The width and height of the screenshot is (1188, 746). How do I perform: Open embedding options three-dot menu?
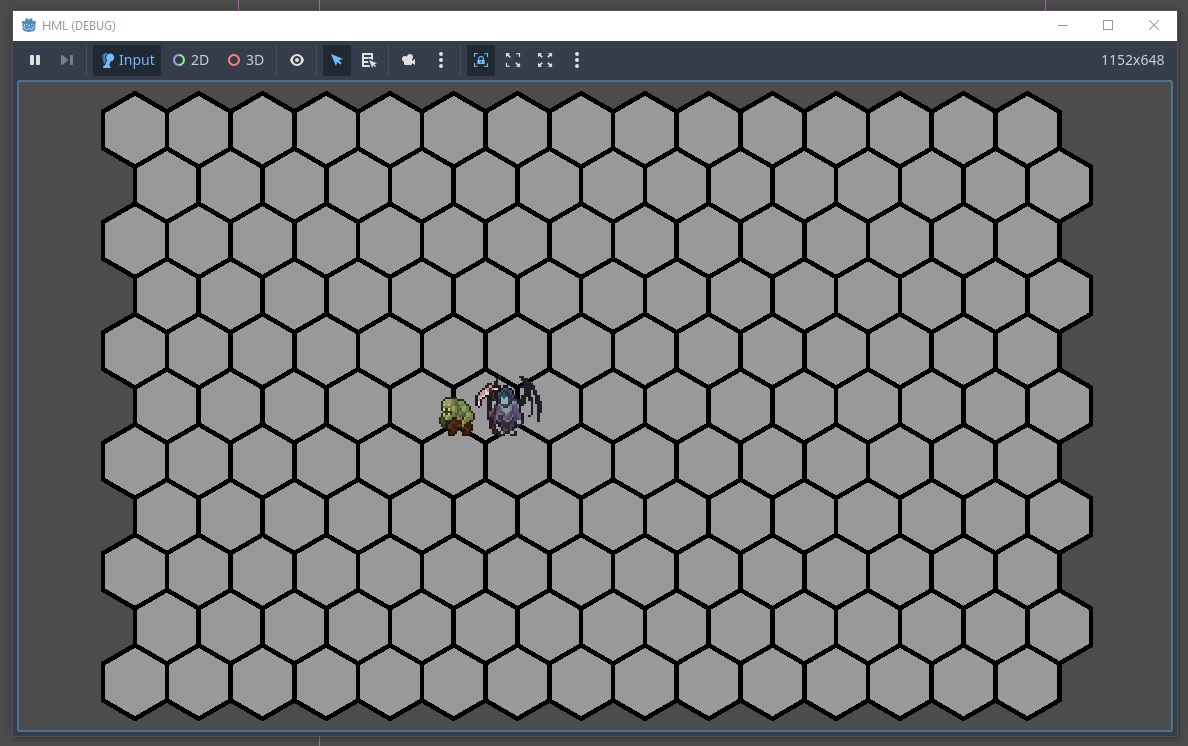point(577,60)
